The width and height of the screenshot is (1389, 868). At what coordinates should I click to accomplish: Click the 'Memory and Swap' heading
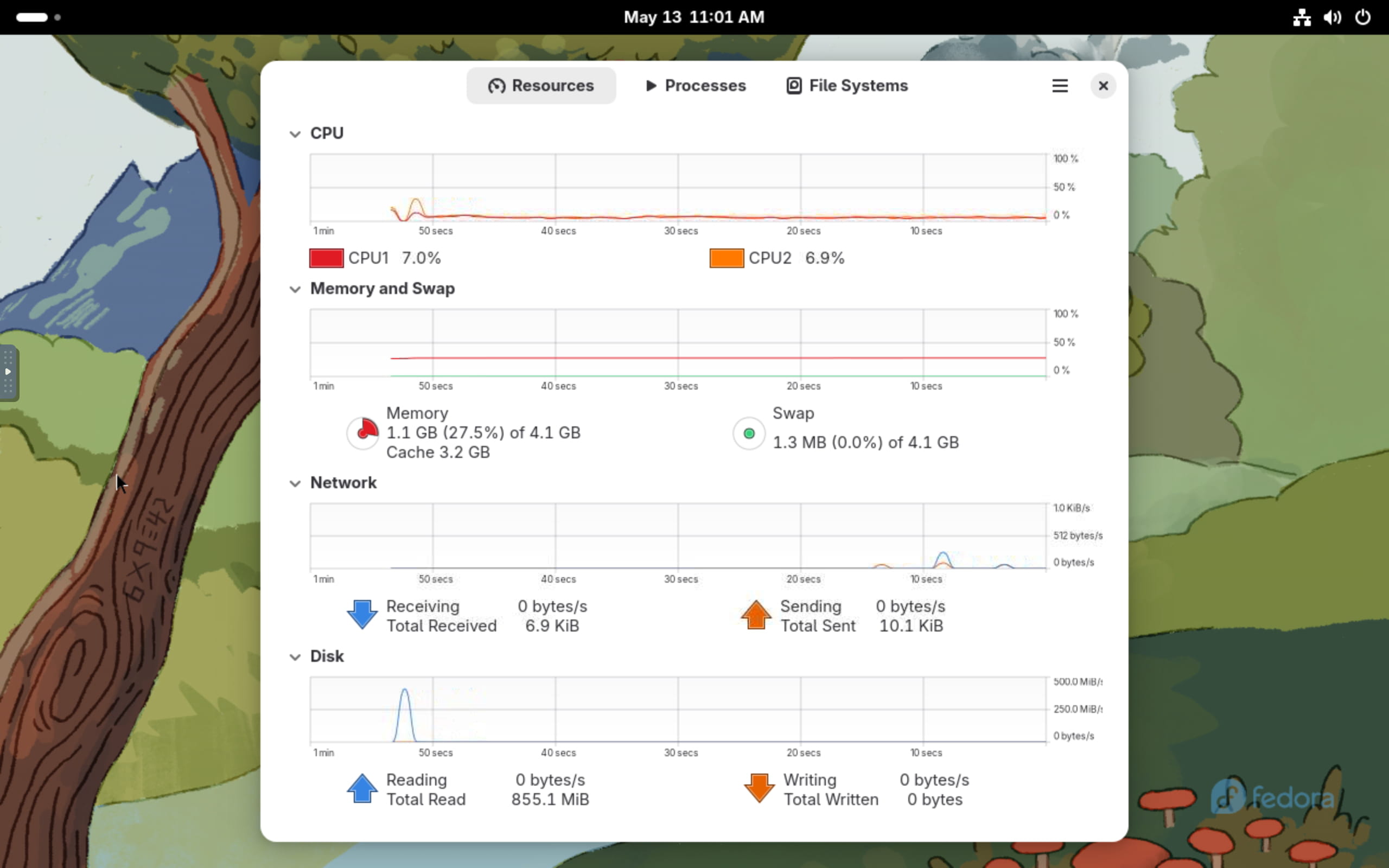point(383,289)
